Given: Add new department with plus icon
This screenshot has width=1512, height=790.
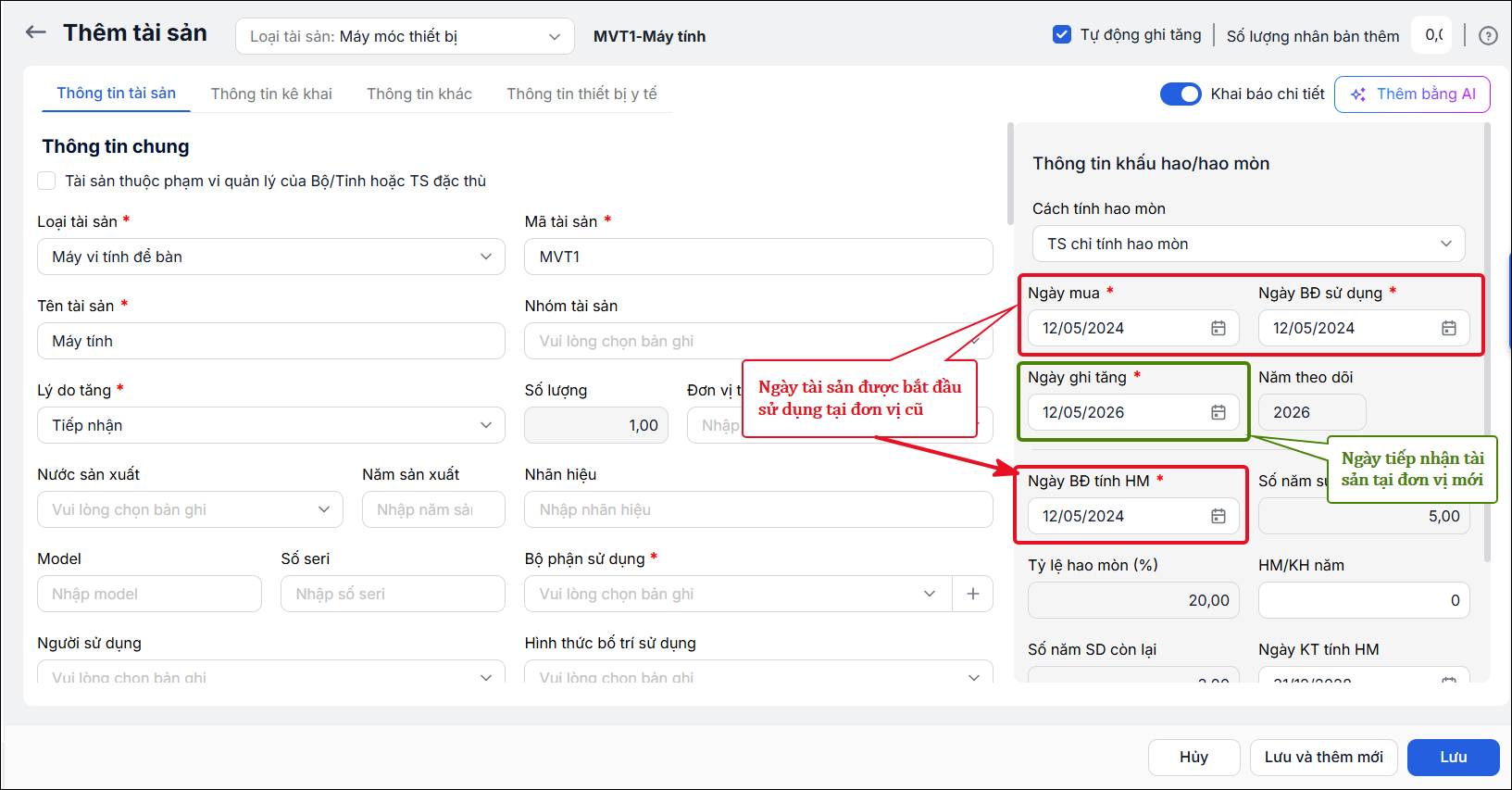Looking at the screenshot, I should pyautogui.click(x=973, y=594).
